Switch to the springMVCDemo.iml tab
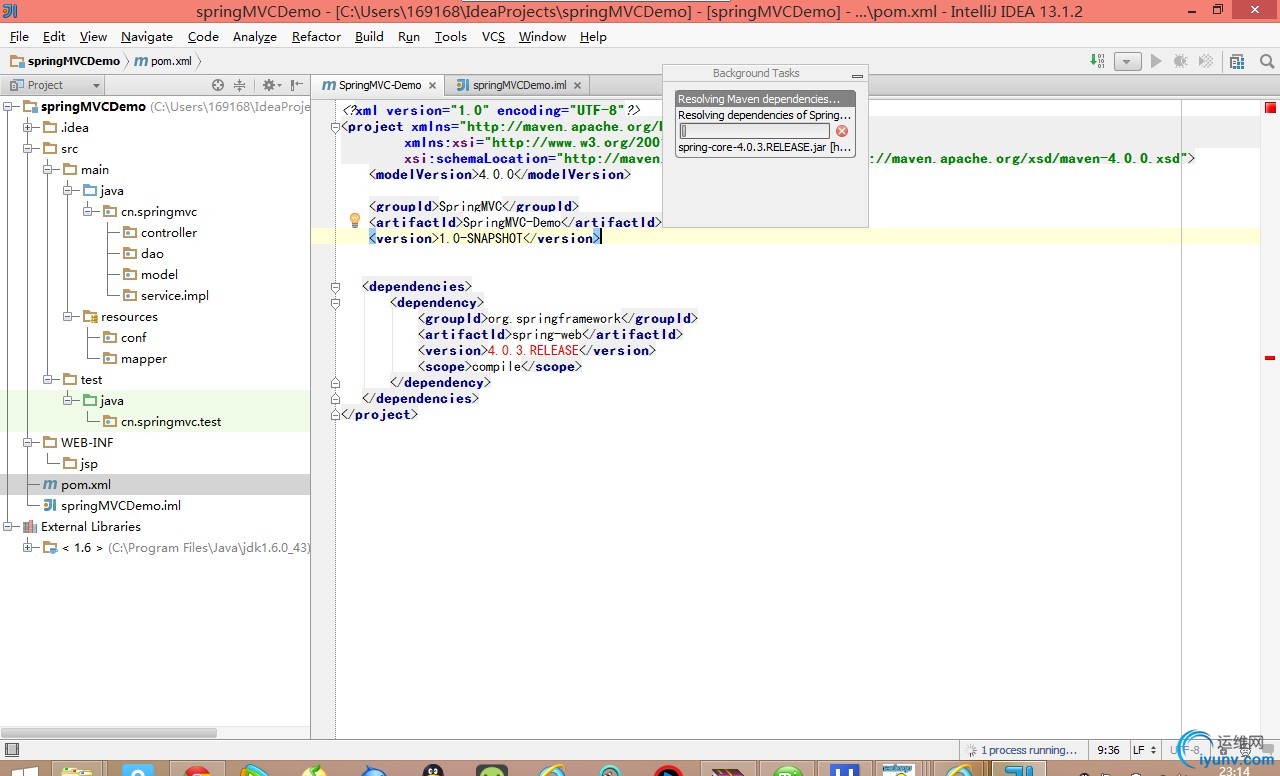 (x=518, y=85)
